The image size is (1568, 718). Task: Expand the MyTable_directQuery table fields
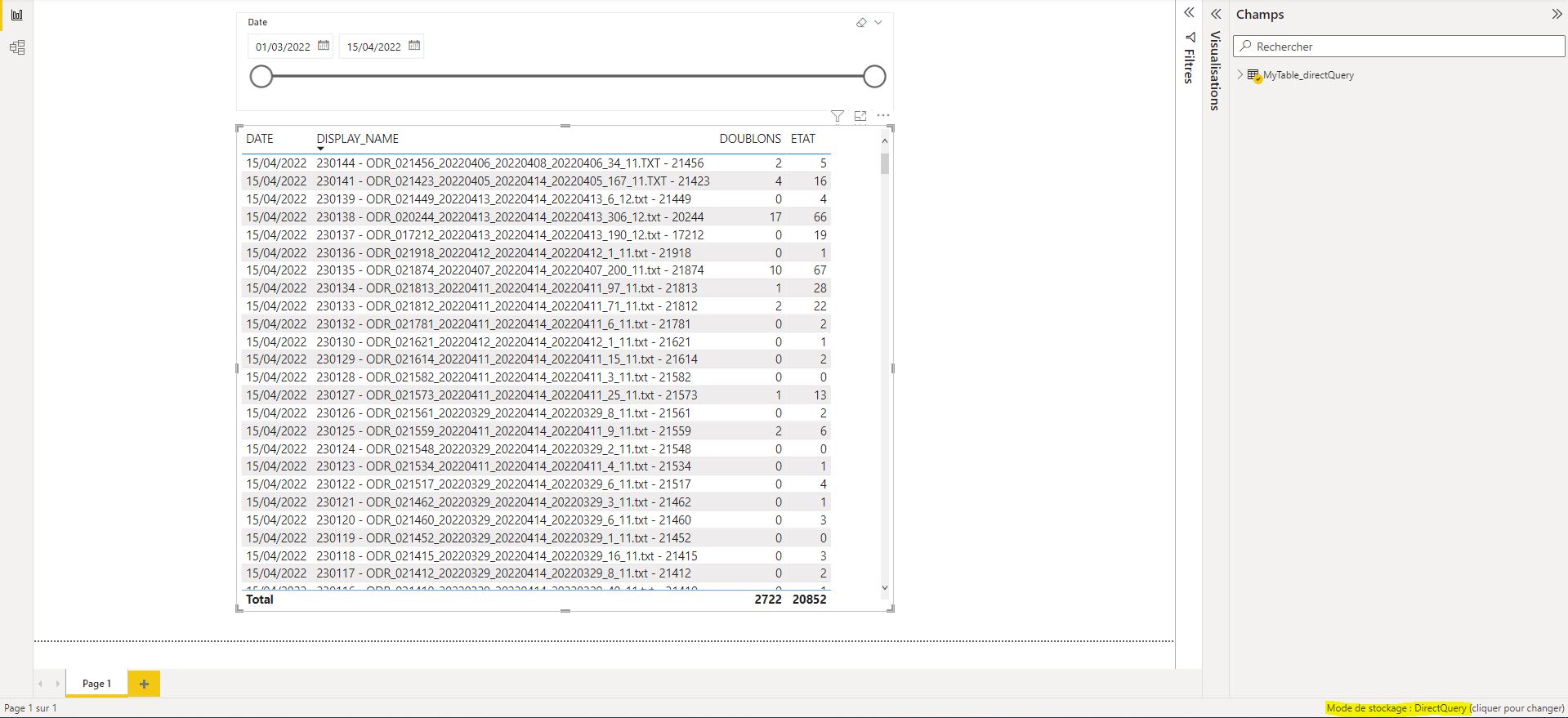[x=1240, y=75]
